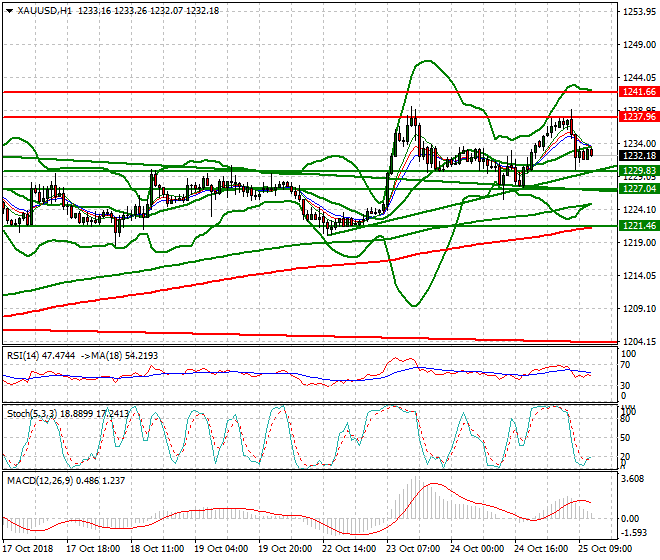Select the green 1227.04 price level label
This screenshot has height=560, width=660.
point(639,189)
